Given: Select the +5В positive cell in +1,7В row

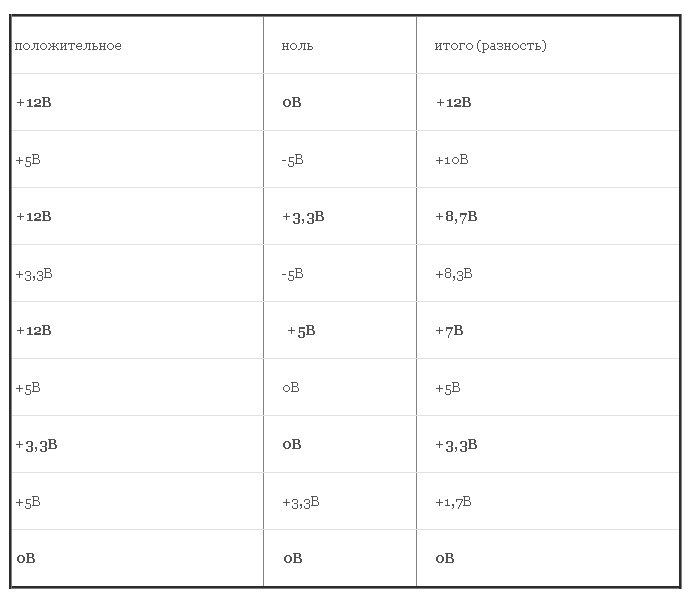Looking at the screenshot, I should click(28, 501).
